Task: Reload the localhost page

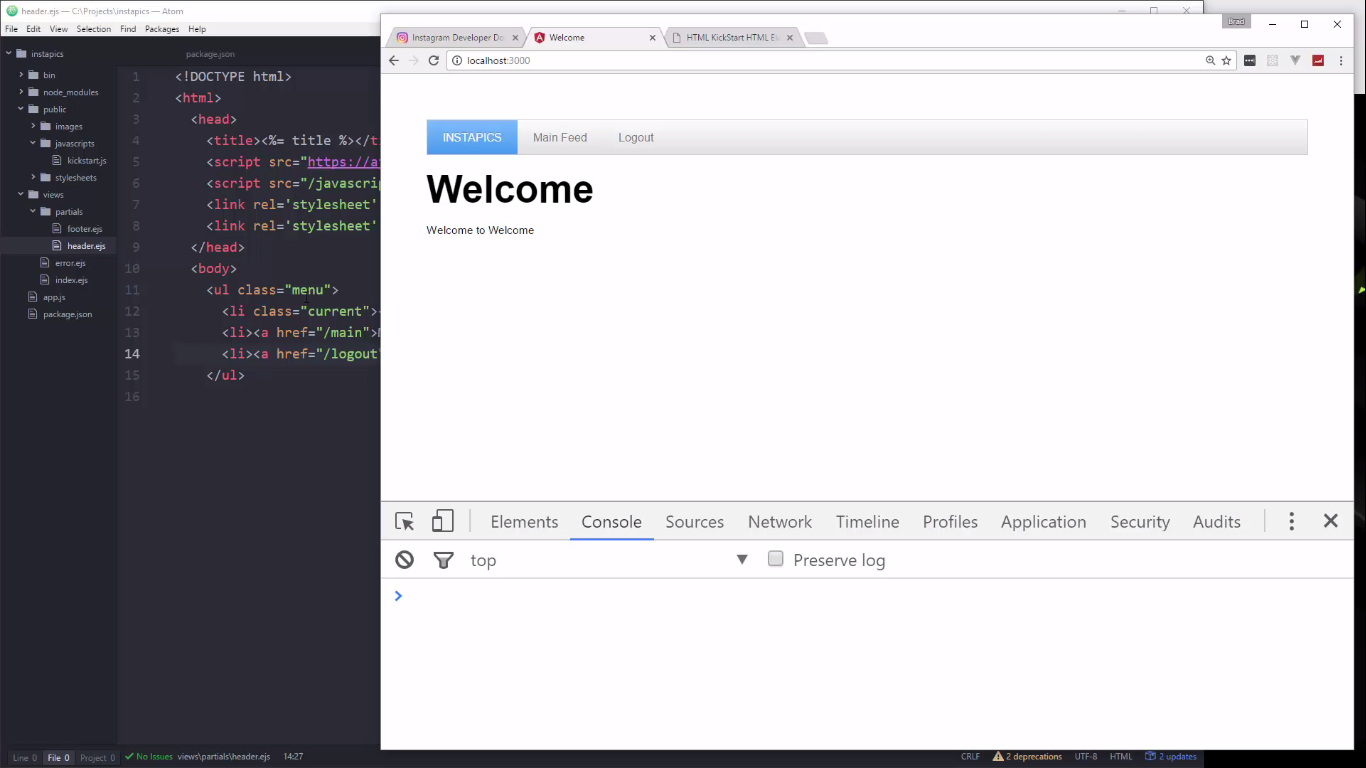Action: click(434, 60)
